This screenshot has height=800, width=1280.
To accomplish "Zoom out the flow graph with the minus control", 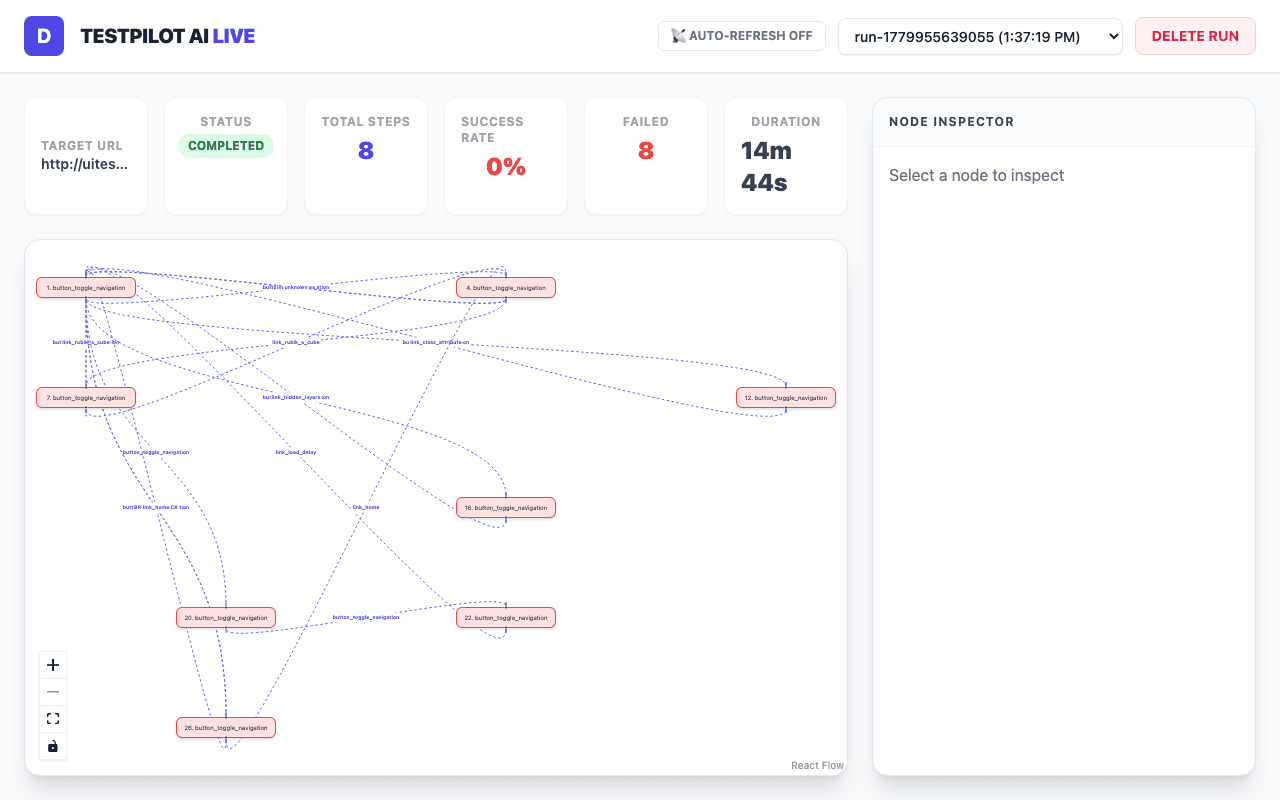I will point(53,692).
